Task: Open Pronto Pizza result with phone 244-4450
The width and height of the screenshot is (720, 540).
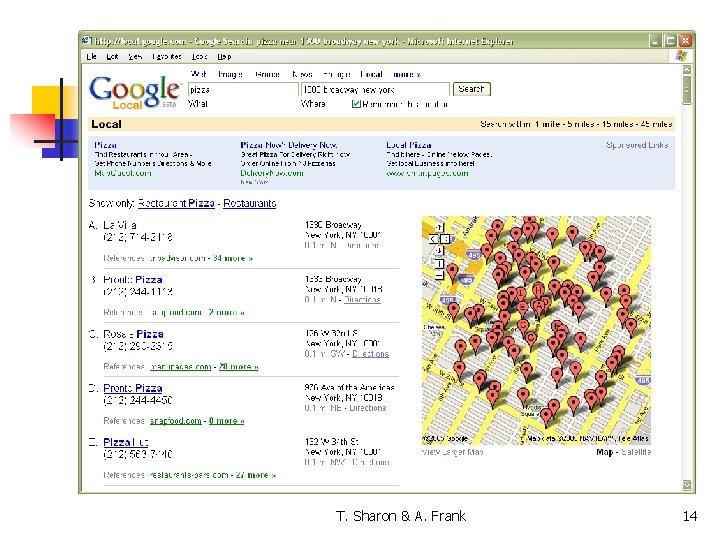Action: click(x=133, y=388)
